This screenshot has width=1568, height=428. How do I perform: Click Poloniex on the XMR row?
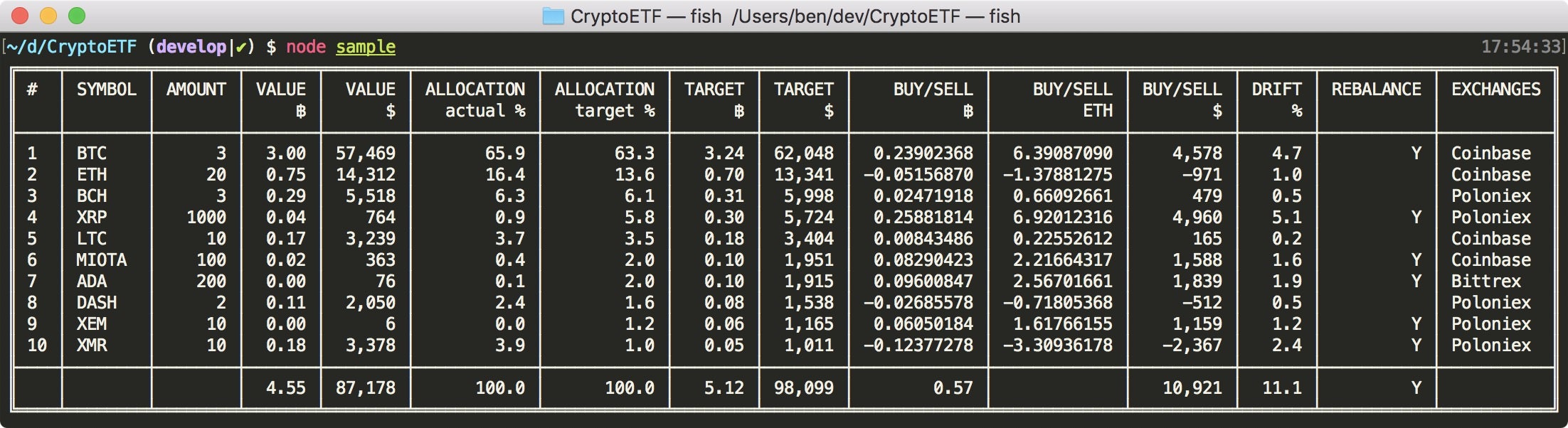point(1493,345)
